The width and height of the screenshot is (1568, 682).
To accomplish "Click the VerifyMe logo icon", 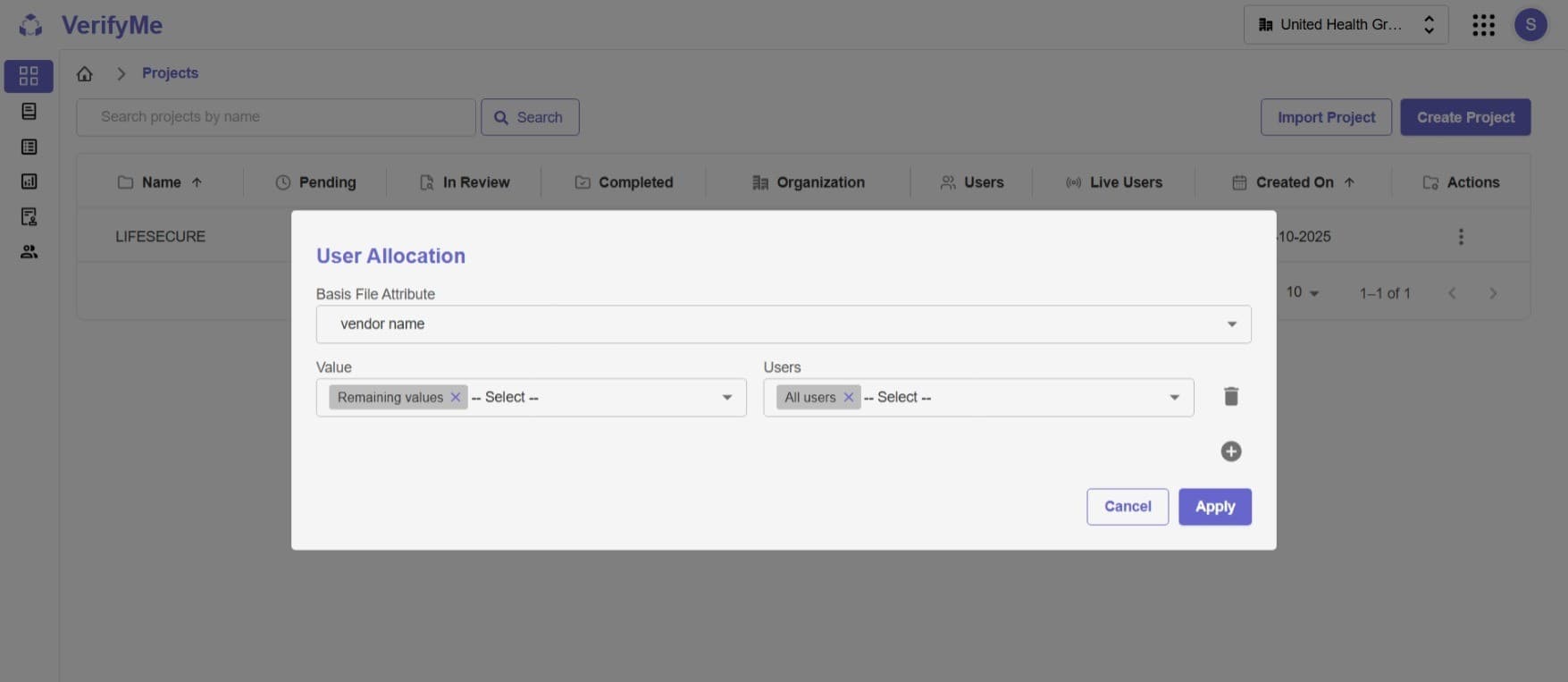I will 31,25.
